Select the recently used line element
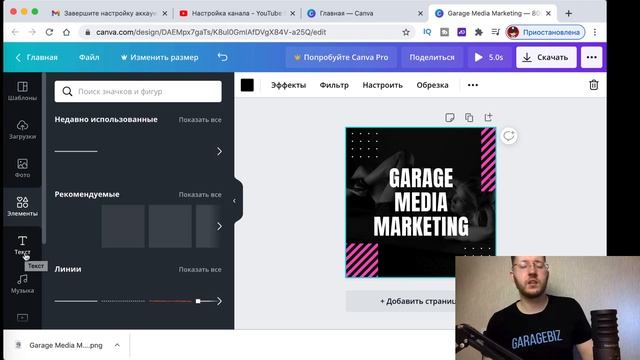Screen dimensions: 640x360 tap(76, 151)
